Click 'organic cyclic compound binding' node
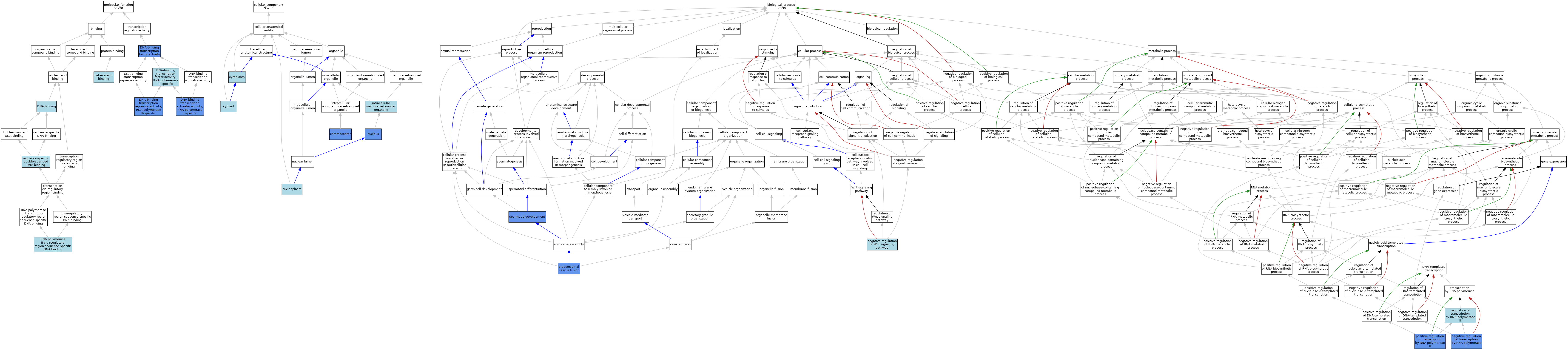The height and width of the screenshot is (350, 1568). pos(46,51)
